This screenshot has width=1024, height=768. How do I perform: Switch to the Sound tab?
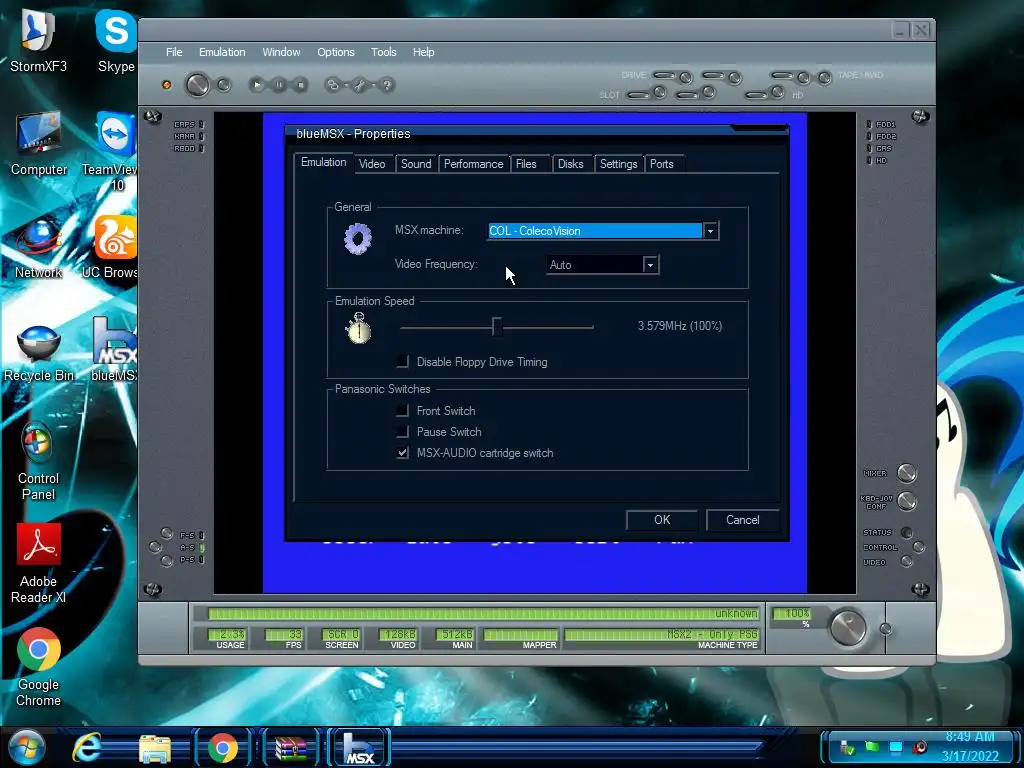(x=416, y=164)
